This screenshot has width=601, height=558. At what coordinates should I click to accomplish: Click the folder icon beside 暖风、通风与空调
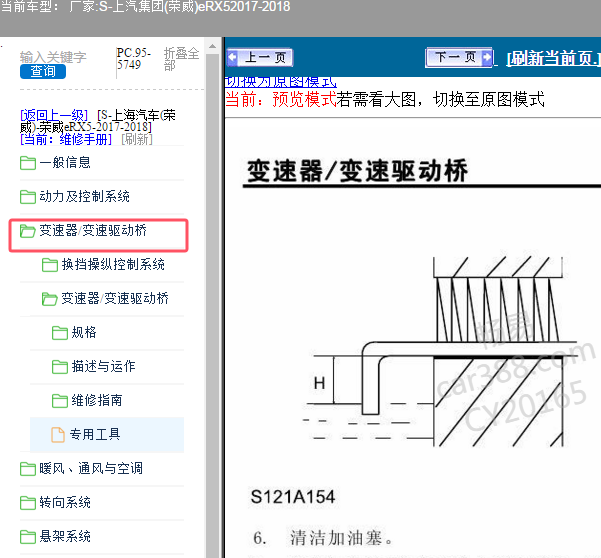tap(28, 469)
